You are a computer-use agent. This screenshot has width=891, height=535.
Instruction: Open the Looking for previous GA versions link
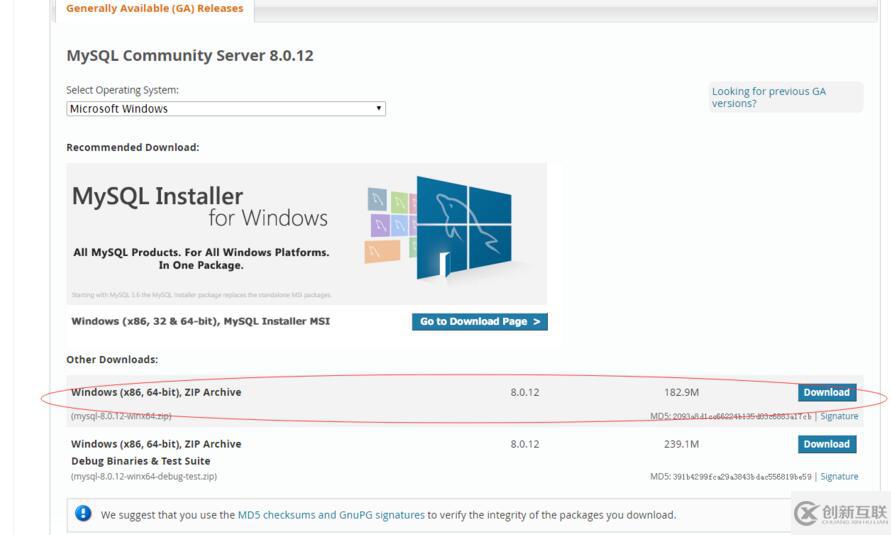768,97
